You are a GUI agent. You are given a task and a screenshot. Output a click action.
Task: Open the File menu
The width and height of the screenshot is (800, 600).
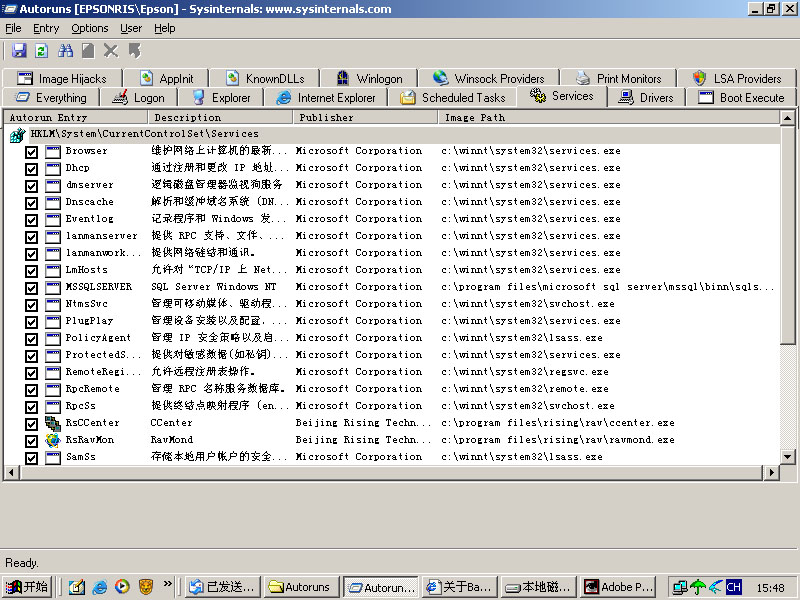coord(13,29)
